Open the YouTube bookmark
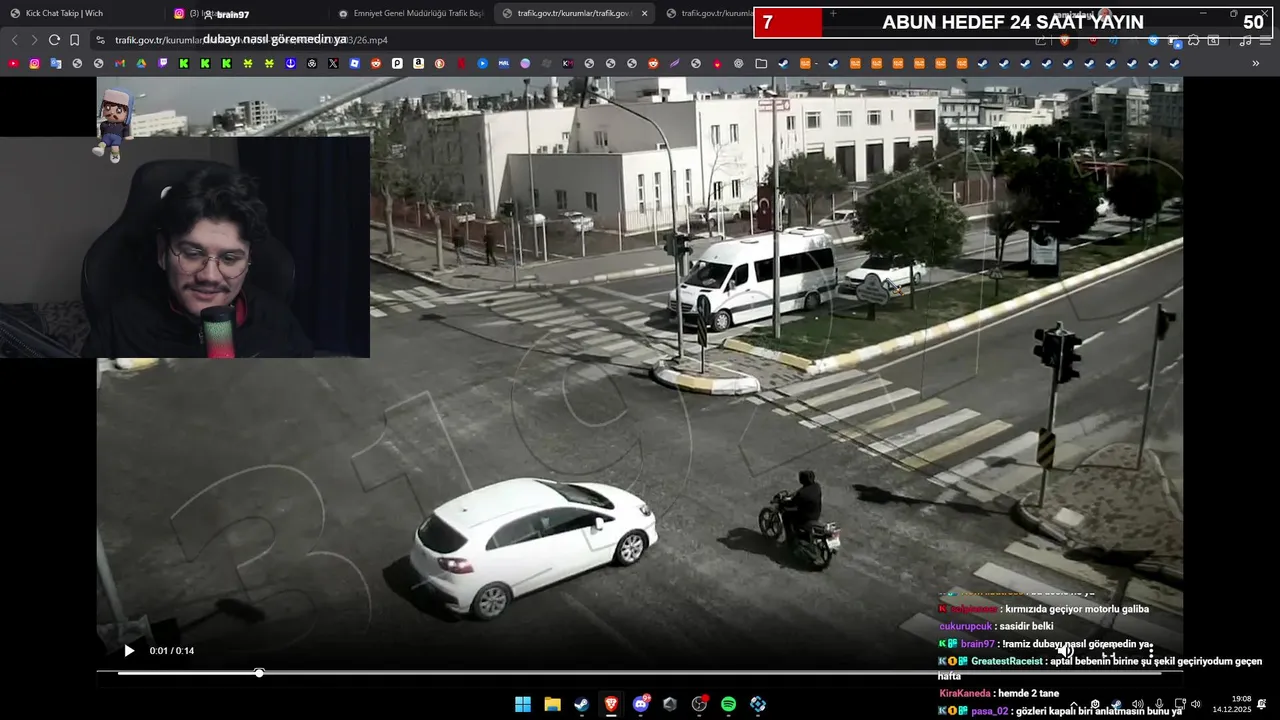The image size is (1280, 720). coord(13,63)
